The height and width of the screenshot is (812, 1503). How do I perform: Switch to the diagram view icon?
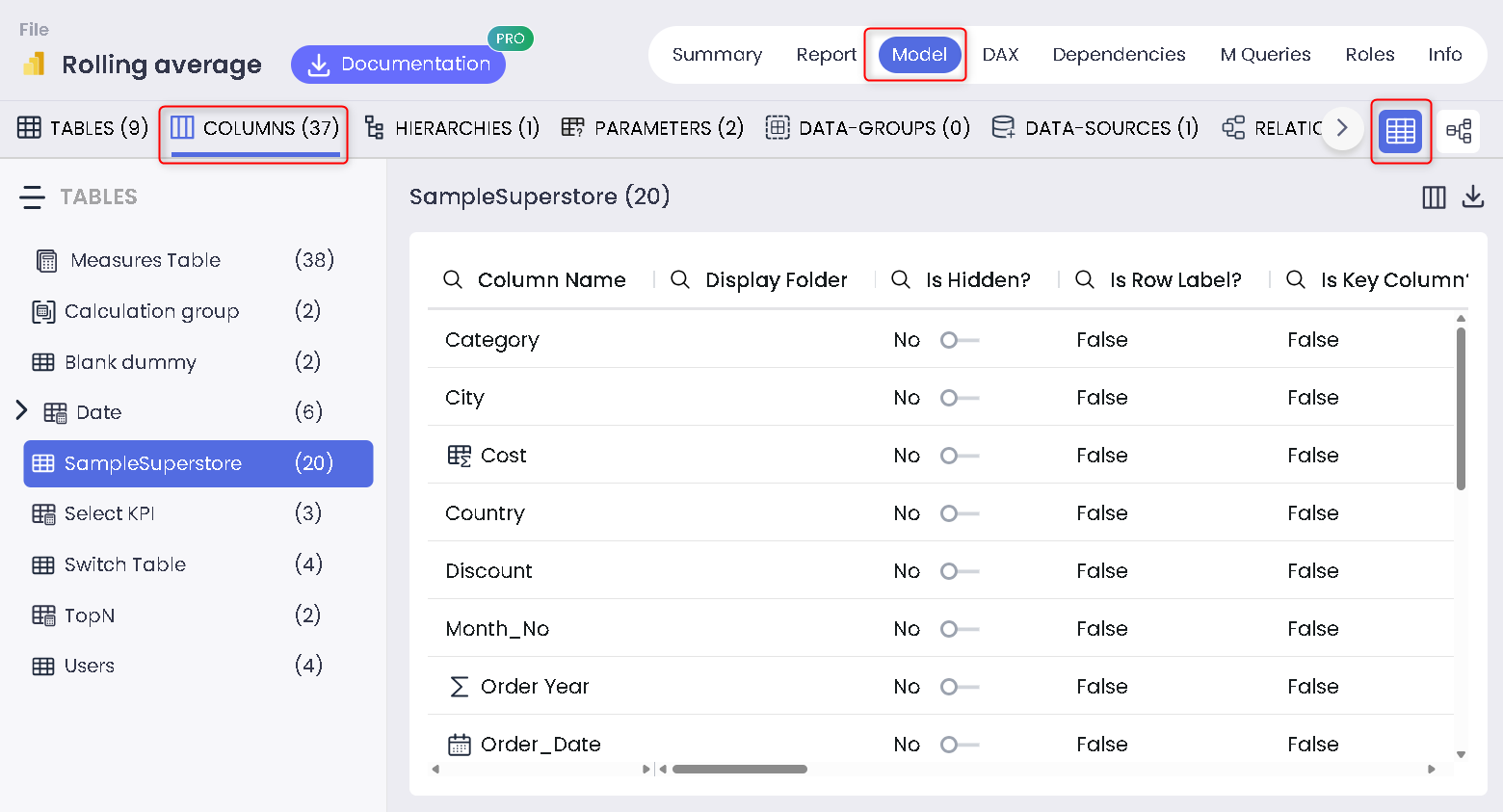pos(1459,131)
